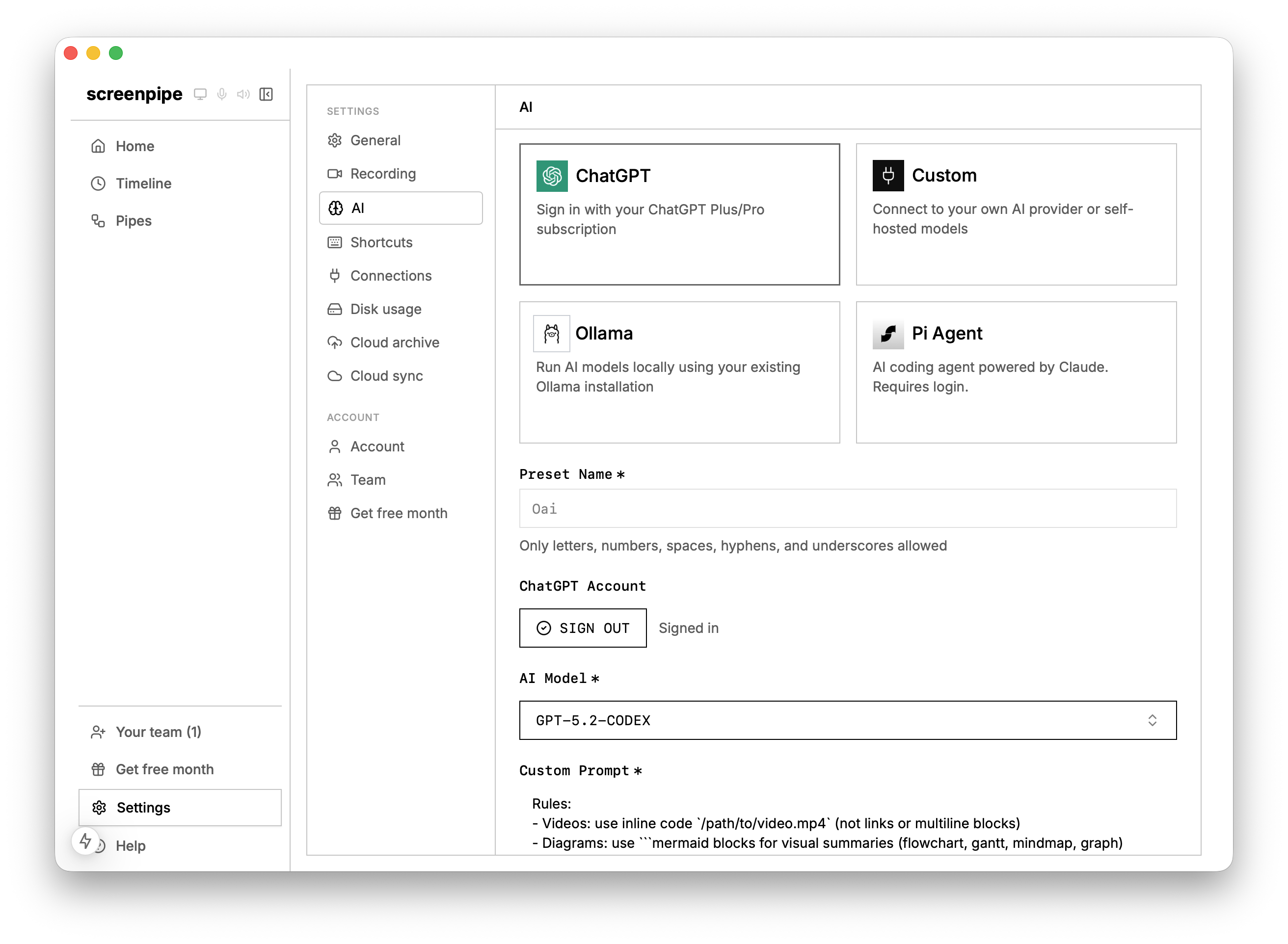The image size is (1288, 944).
Task: Open Disk usage settings
Action: point(385,309)
